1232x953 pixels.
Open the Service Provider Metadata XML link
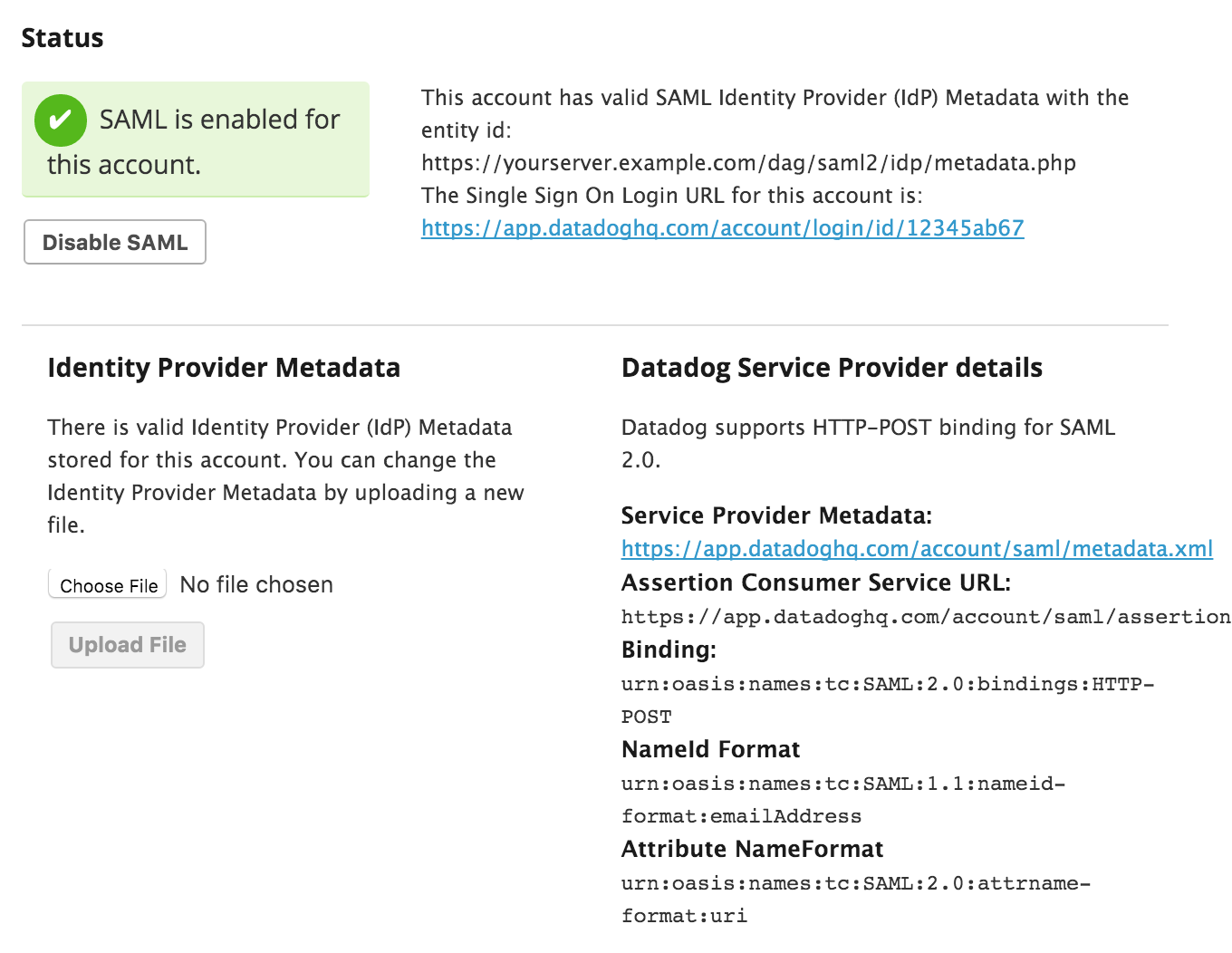point(917,549)
